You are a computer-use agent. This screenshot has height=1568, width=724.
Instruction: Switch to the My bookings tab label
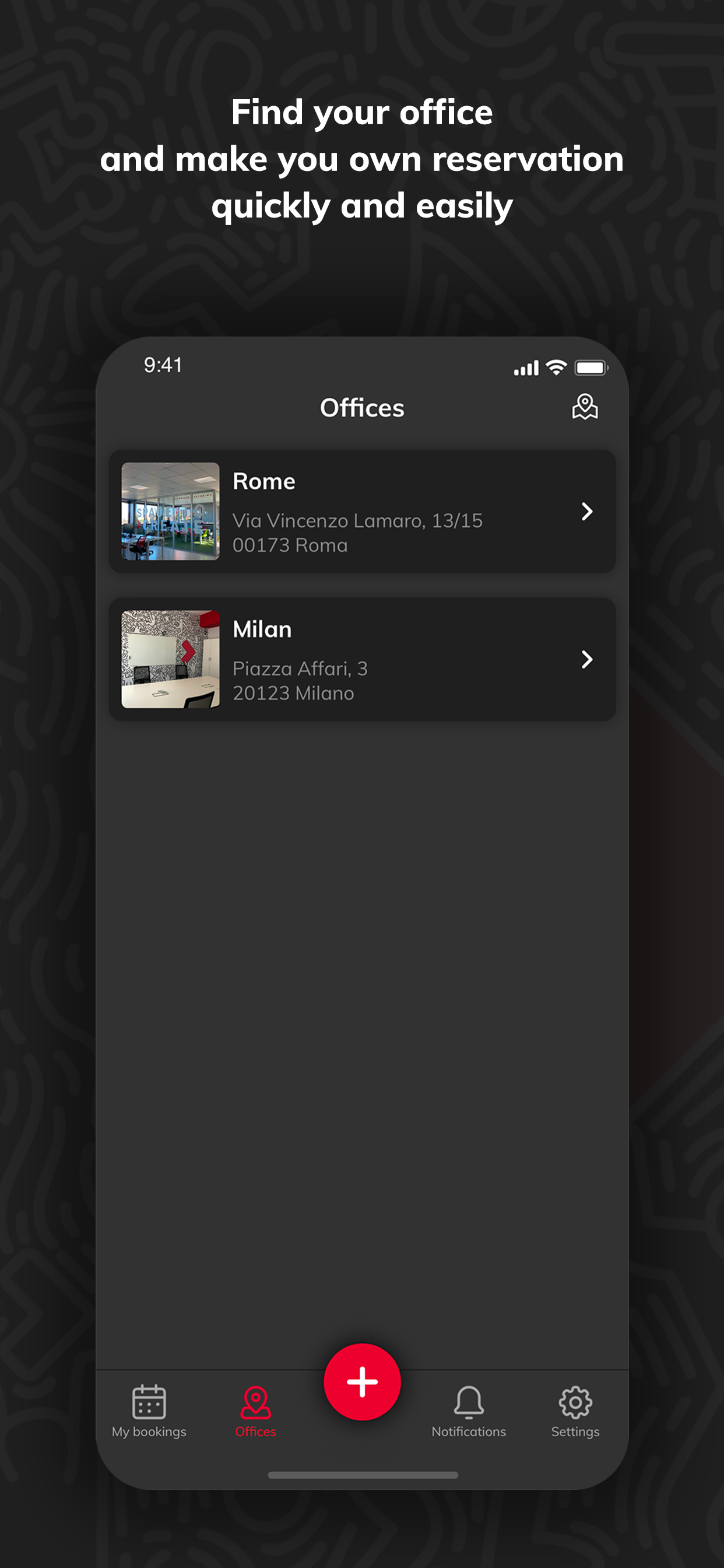coord(149,1431)
